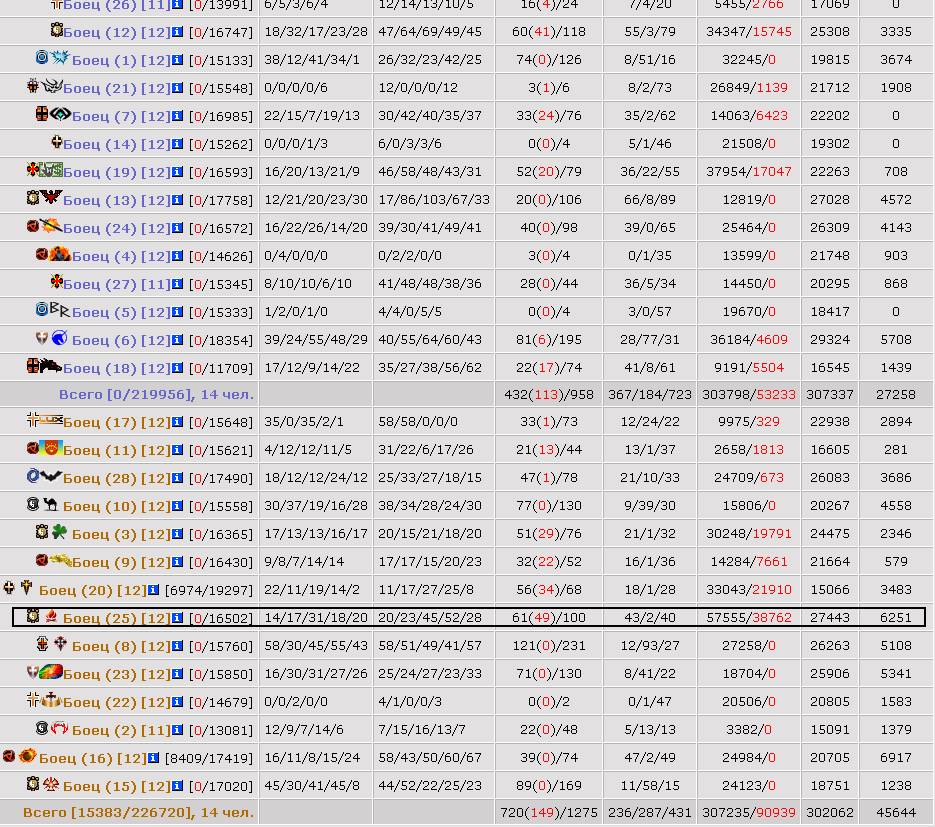Click info icon next to Боец (13)
The height and width of the screenshot is (827, 935).
177,200
